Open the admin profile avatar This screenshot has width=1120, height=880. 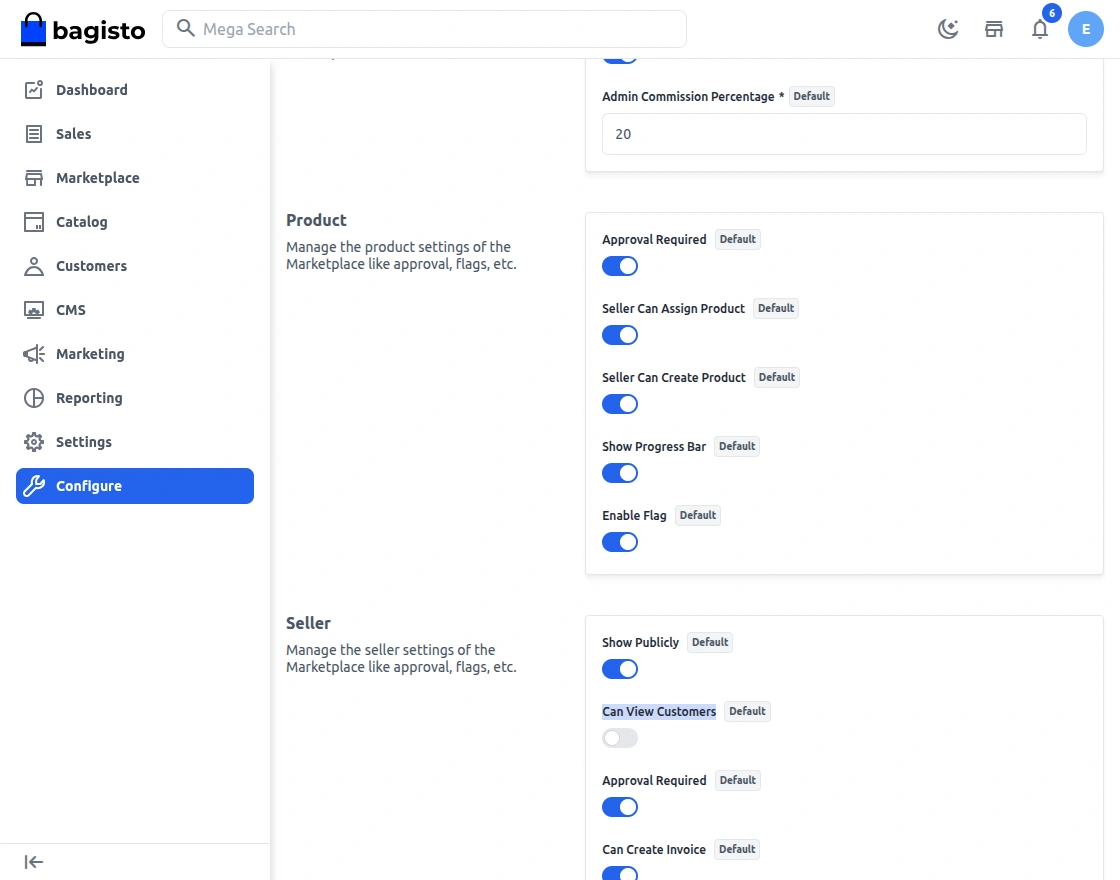[1086, 29]
